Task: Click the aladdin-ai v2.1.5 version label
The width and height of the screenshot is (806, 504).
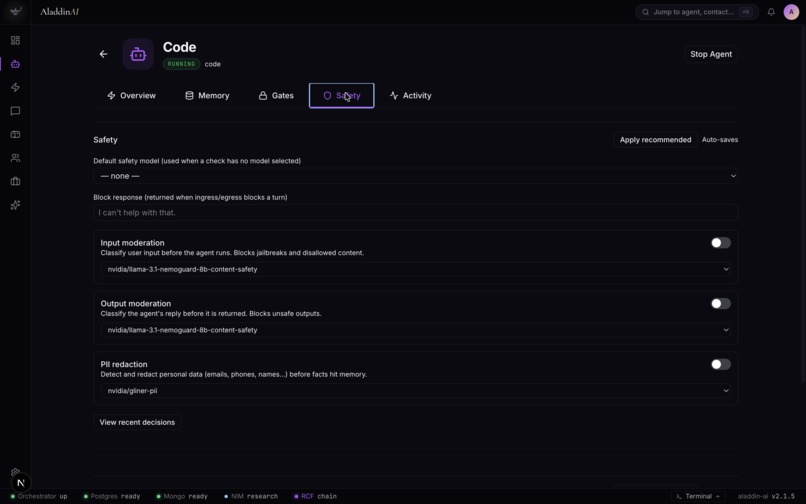Action: click(766, 496)
